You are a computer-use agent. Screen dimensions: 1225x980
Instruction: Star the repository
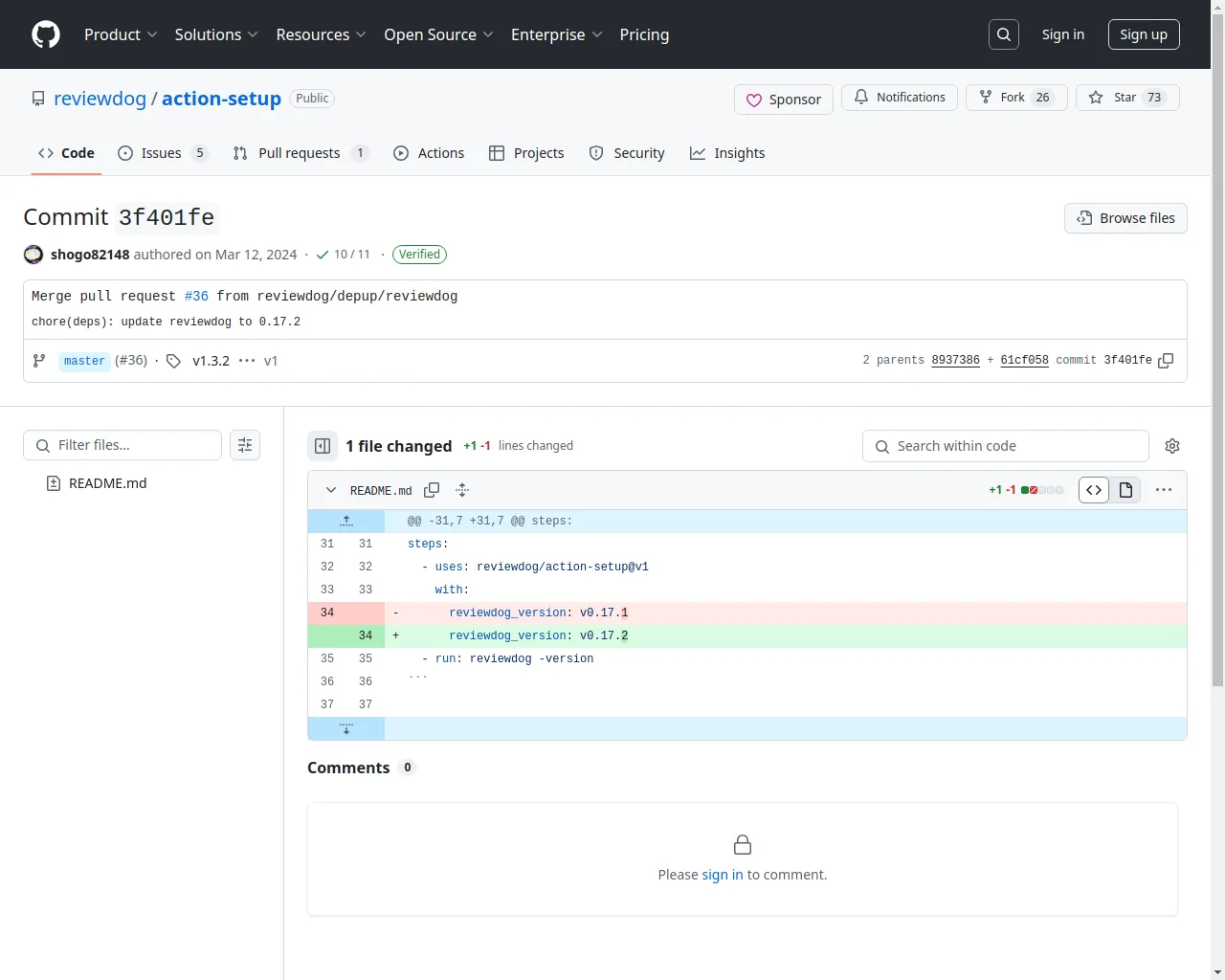click(x=1127, y=98)
